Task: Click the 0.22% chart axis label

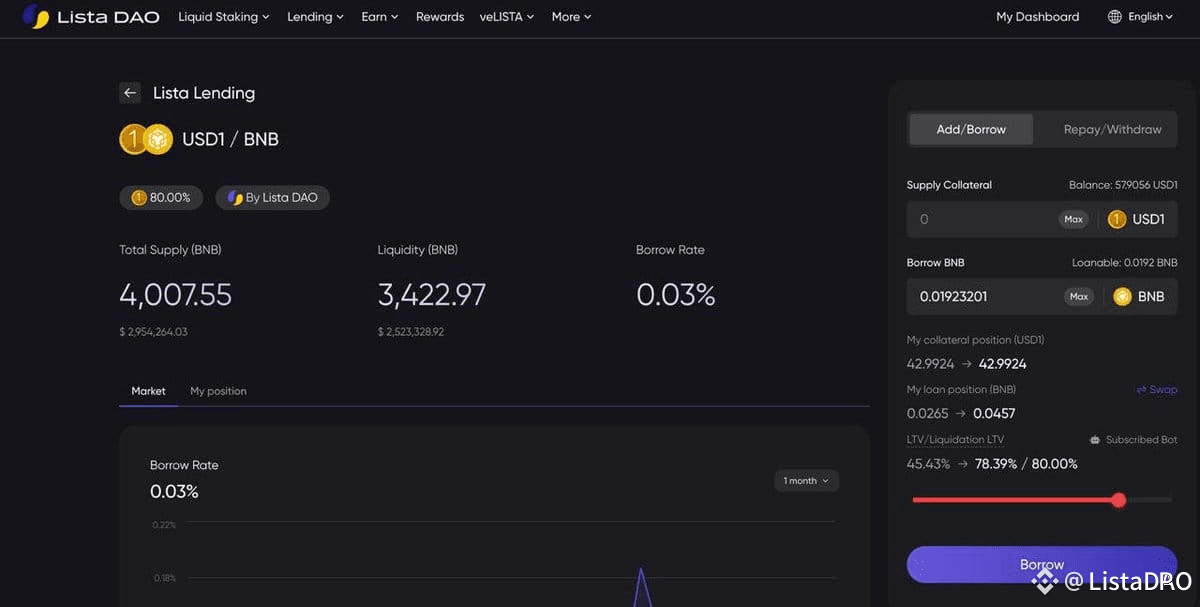Action: coord(164,525)
